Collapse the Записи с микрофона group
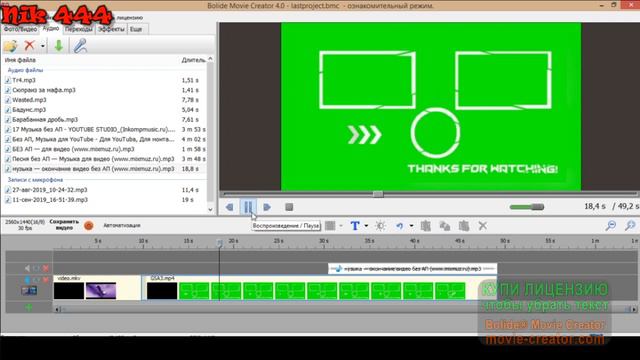Image resolution: width=640 pixels, height=360 pixels. pos(35,180)
